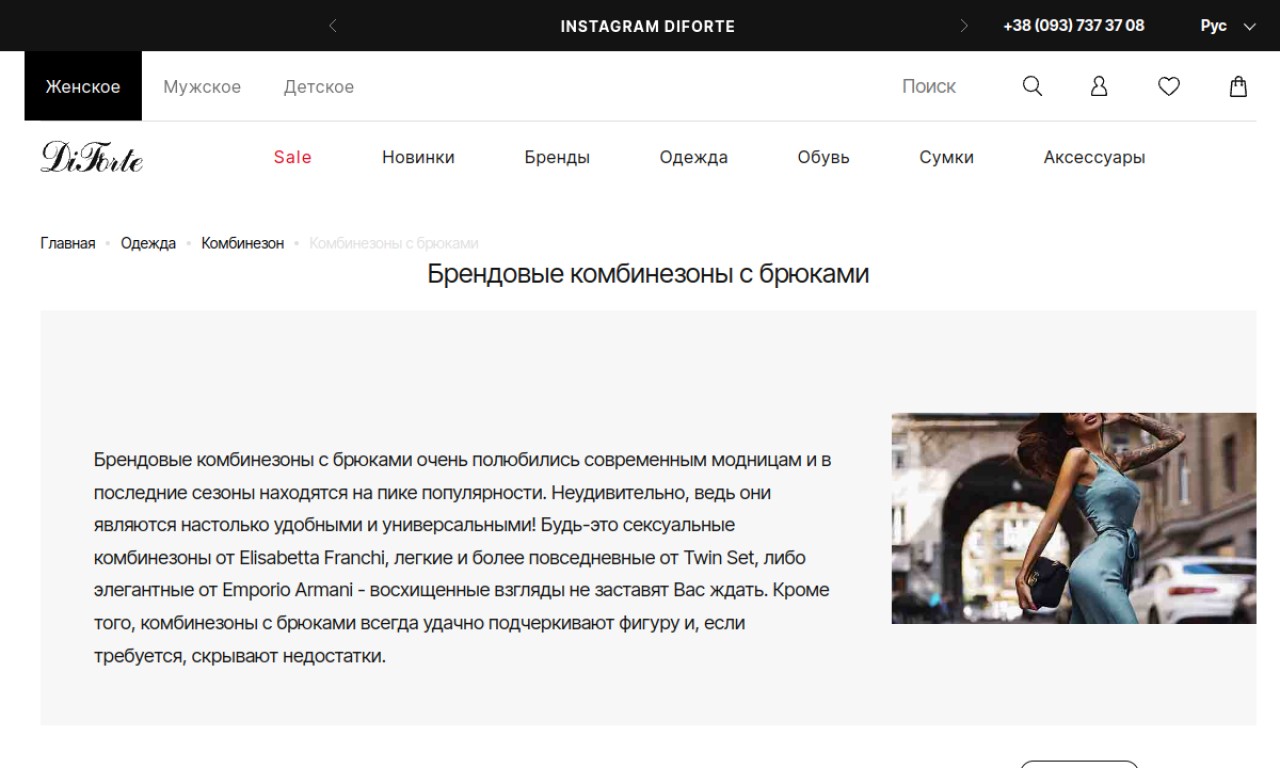The image size is (1280, 768).
Task: Open the shopping bag cart
Action: tap(1238, 87)
